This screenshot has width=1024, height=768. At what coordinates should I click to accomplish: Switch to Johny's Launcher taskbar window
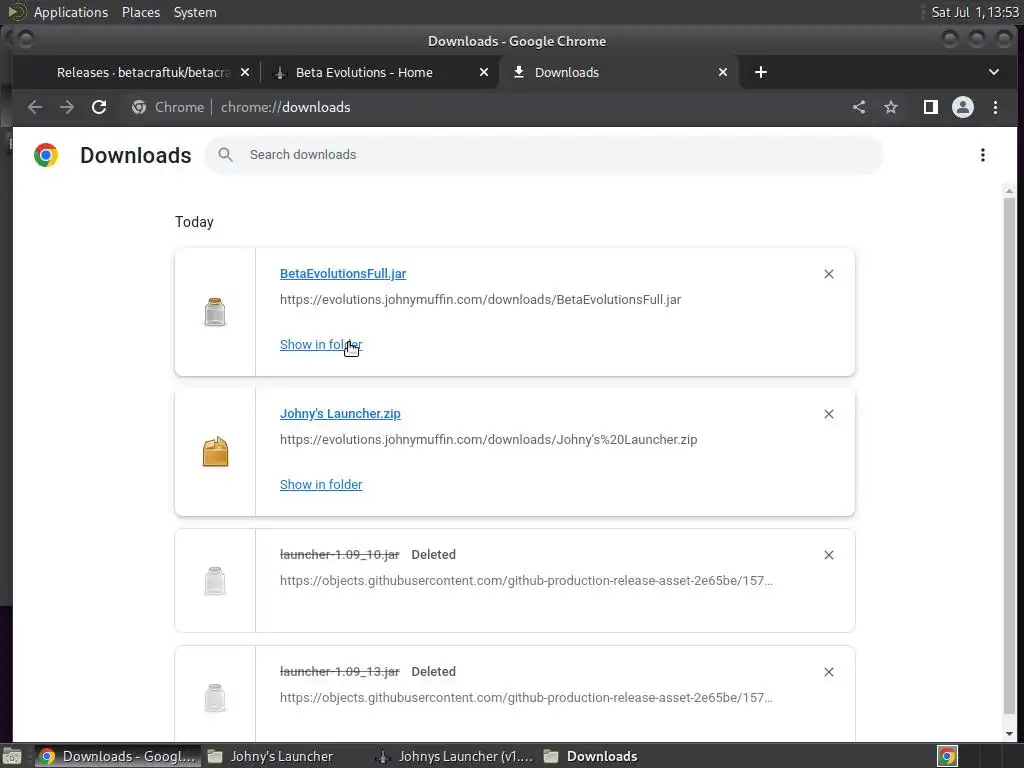point(281,756)
